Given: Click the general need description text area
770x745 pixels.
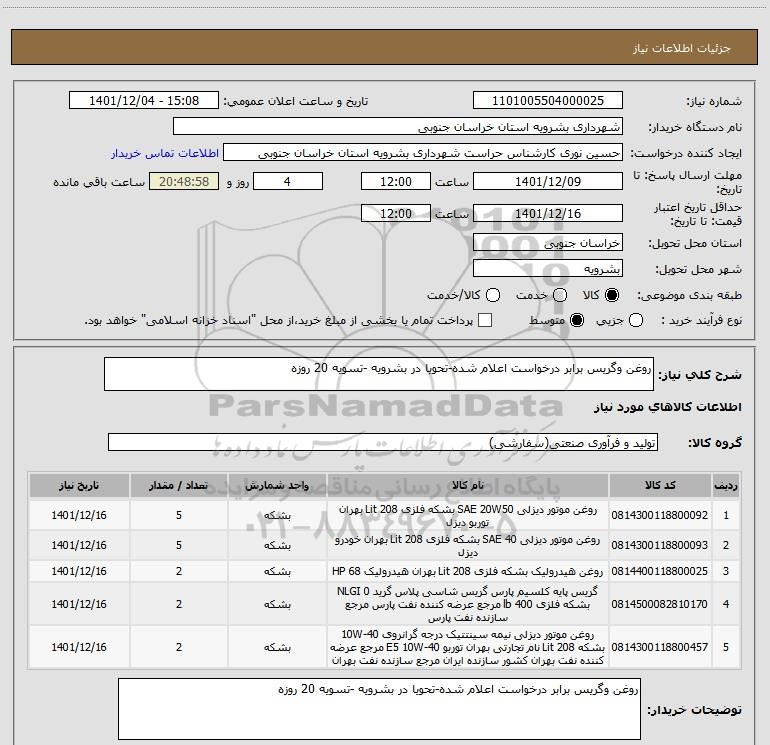Looking at the screenshot, I should (x=379, y=374).
